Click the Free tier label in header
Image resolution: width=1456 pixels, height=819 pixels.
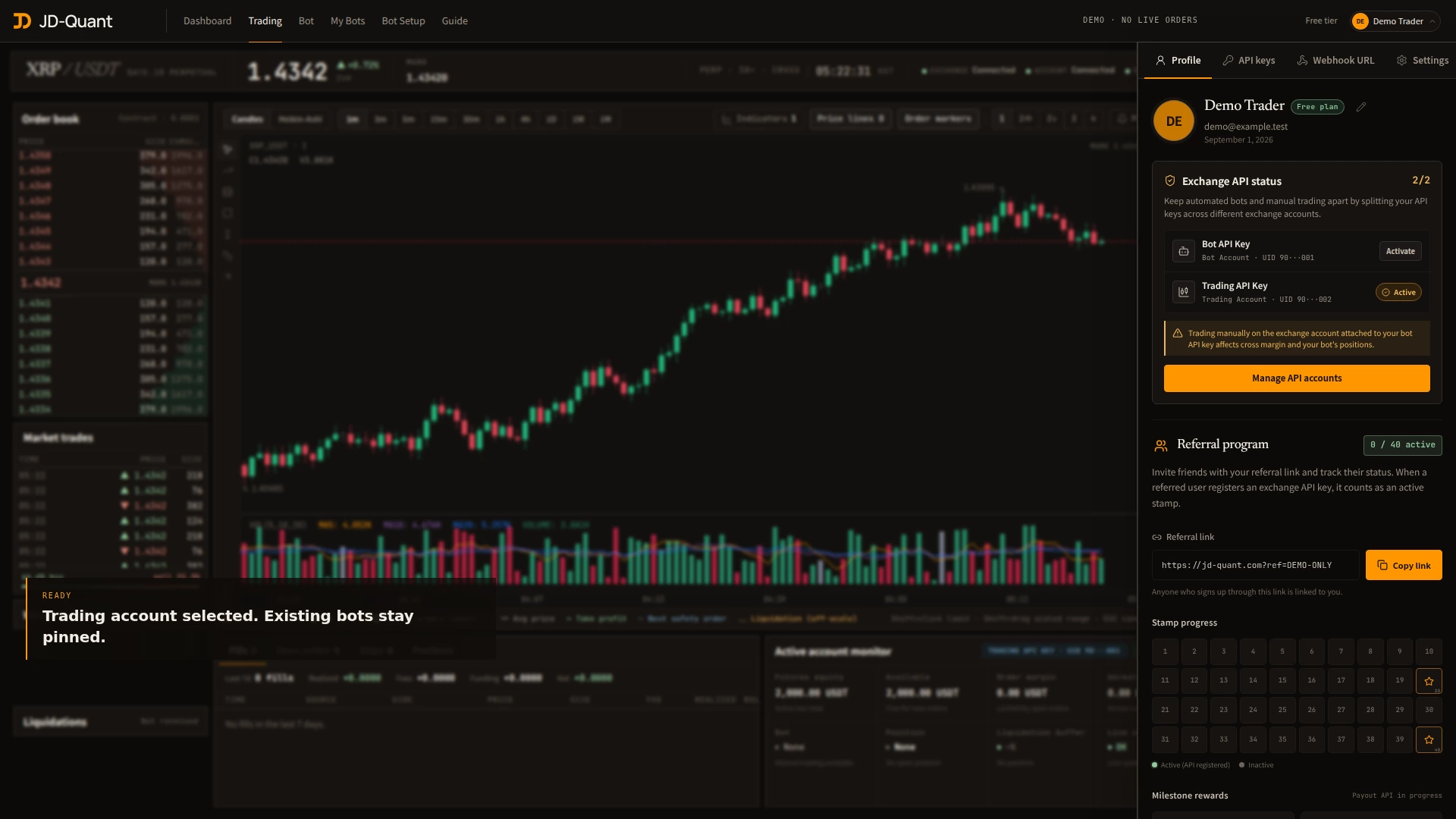tap(1321, 21)
